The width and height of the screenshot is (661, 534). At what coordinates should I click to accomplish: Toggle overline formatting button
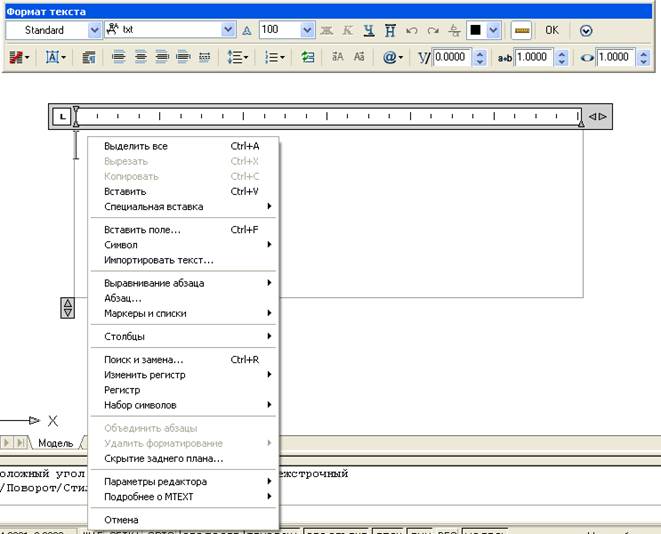click(x=390, y=31)
